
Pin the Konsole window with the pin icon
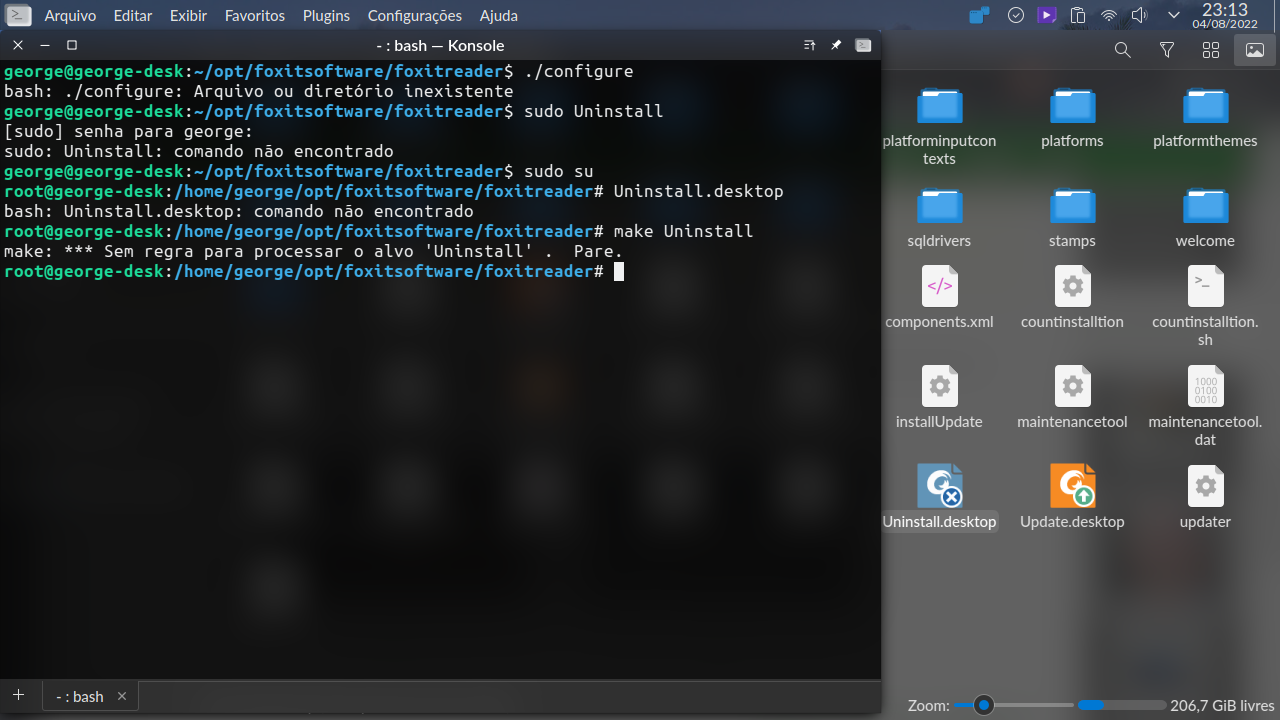[836, 45]
